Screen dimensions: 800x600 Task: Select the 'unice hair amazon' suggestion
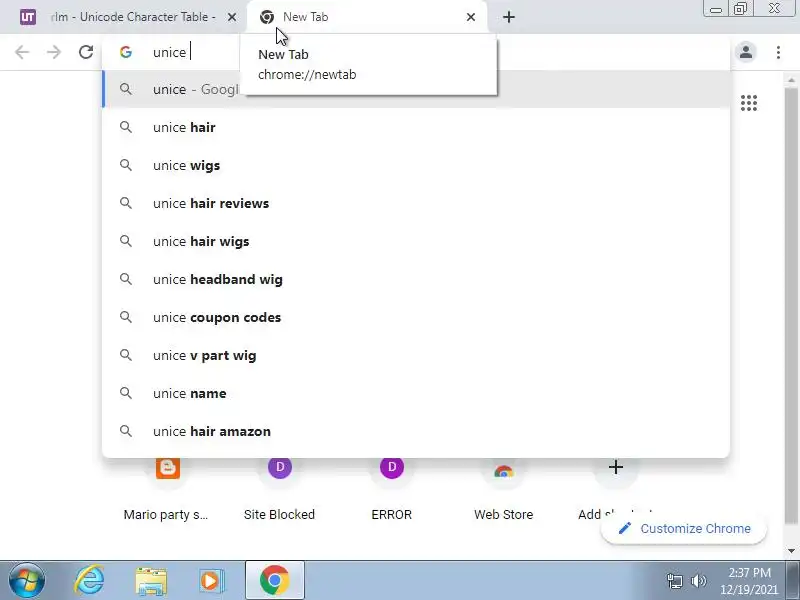pyautogui.click(x=416, y=431)
